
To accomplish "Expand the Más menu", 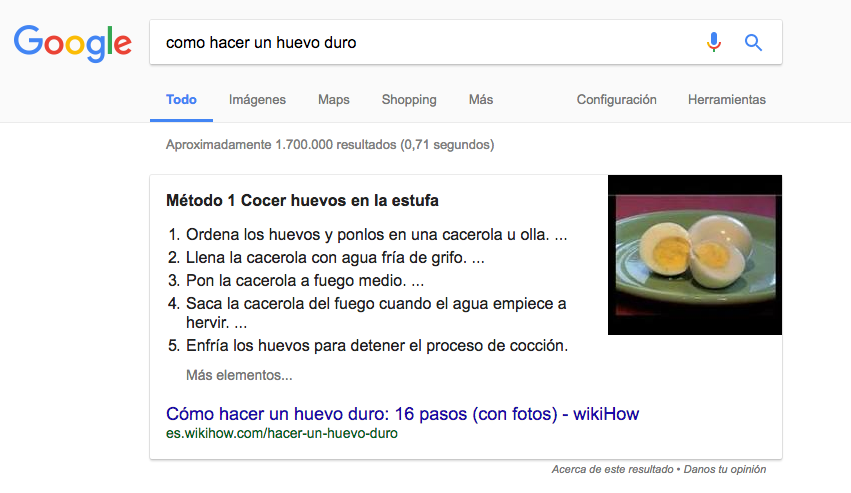I will 481,100.
